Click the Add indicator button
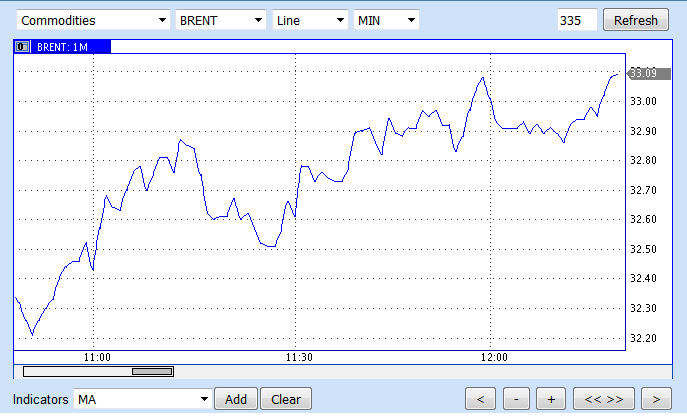This screenshot has height=420, width=687. (x=236, y=399)
